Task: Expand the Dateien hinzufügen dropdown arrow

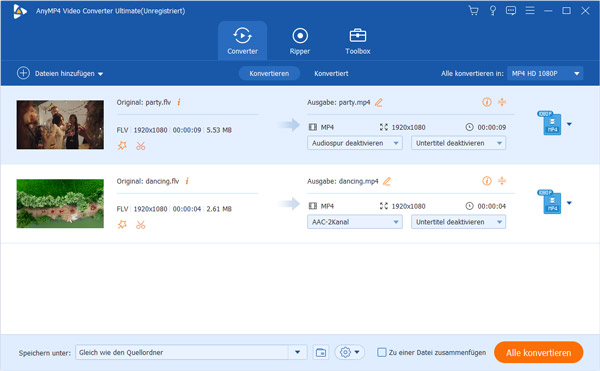Action: tap(100, 74)
